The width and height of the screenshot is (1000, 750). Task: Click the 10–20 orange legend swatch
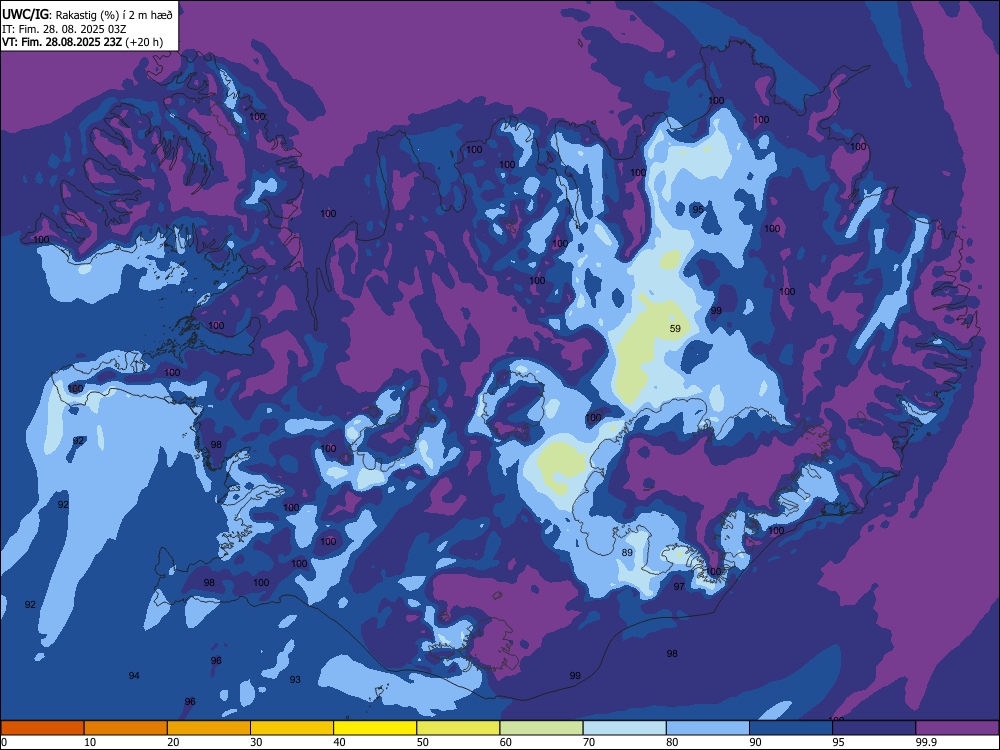pos(126,728)
